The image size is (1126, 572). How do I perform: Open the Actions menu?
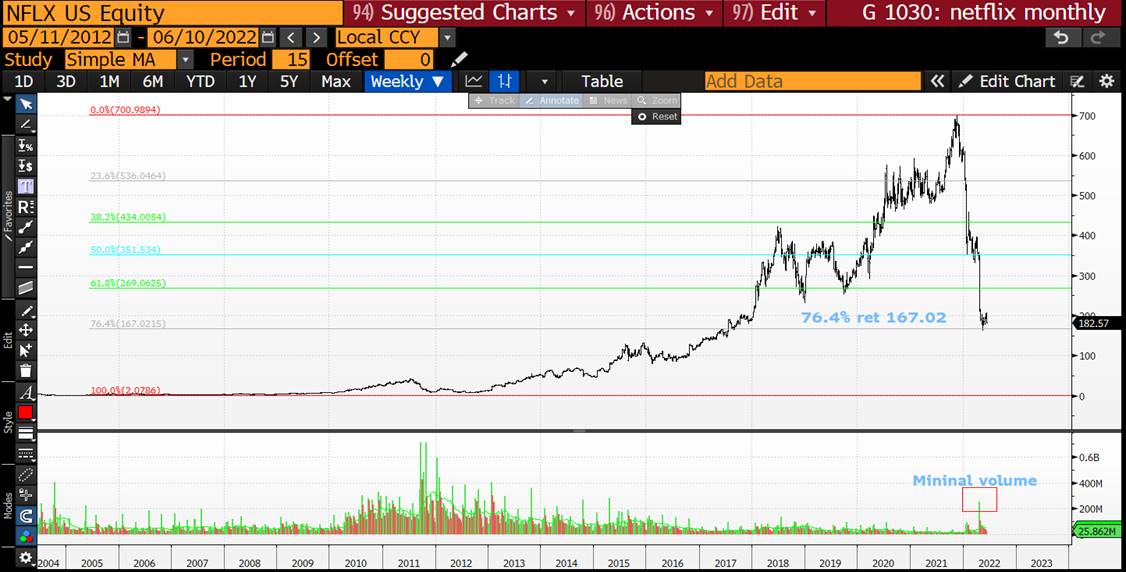pyautogui.click(x=653, y=12)
